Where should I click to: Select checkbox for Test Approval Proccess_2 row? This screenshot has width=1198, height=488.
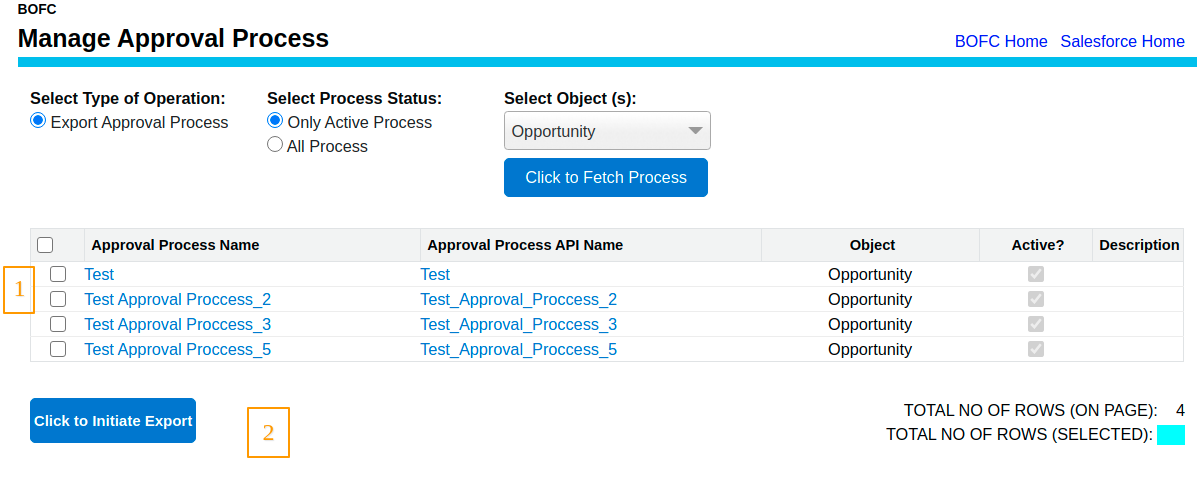[58, 299]
